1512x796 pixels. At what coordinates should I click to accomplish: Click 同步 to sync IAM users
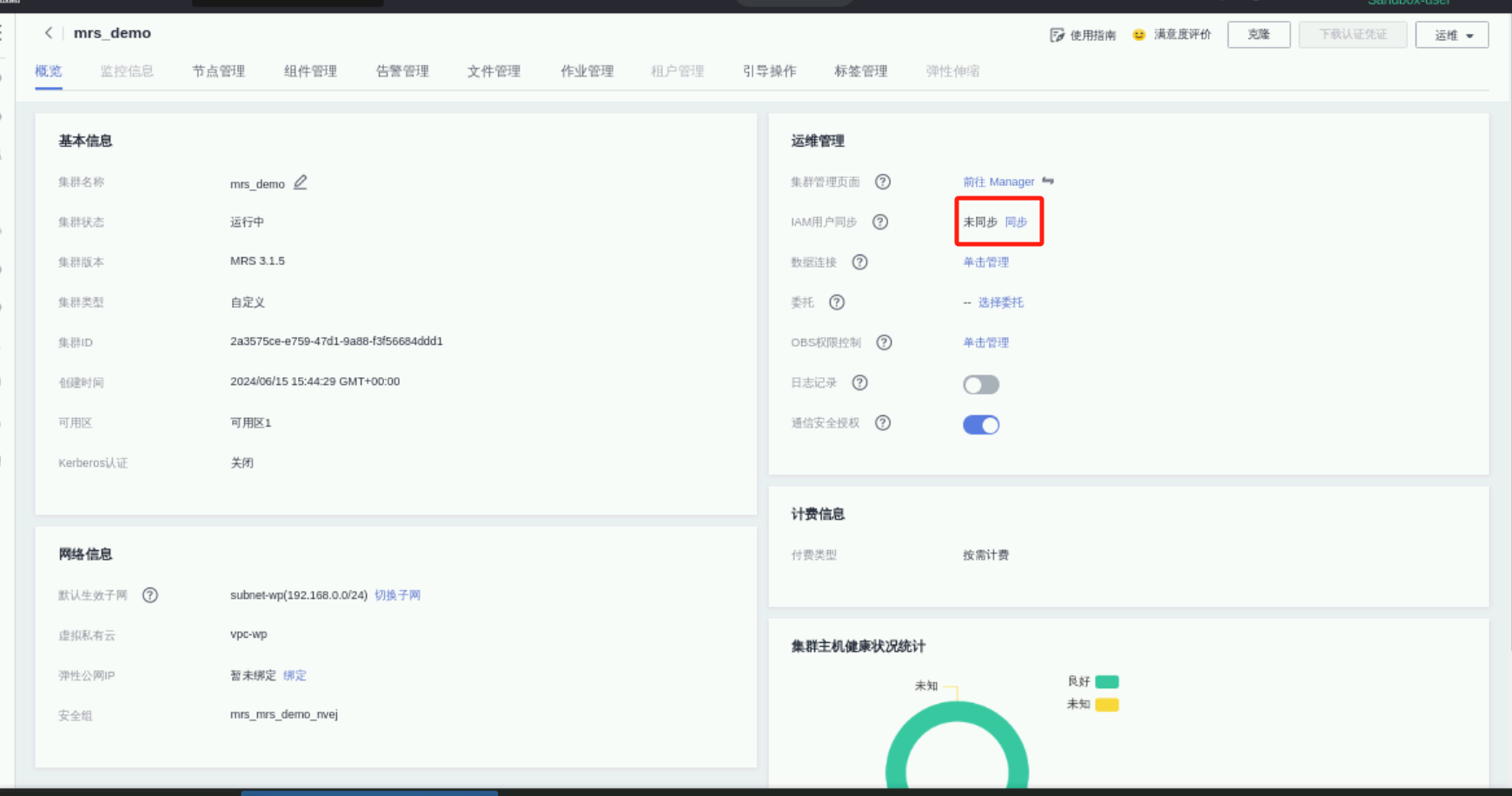coord(1016,222)
